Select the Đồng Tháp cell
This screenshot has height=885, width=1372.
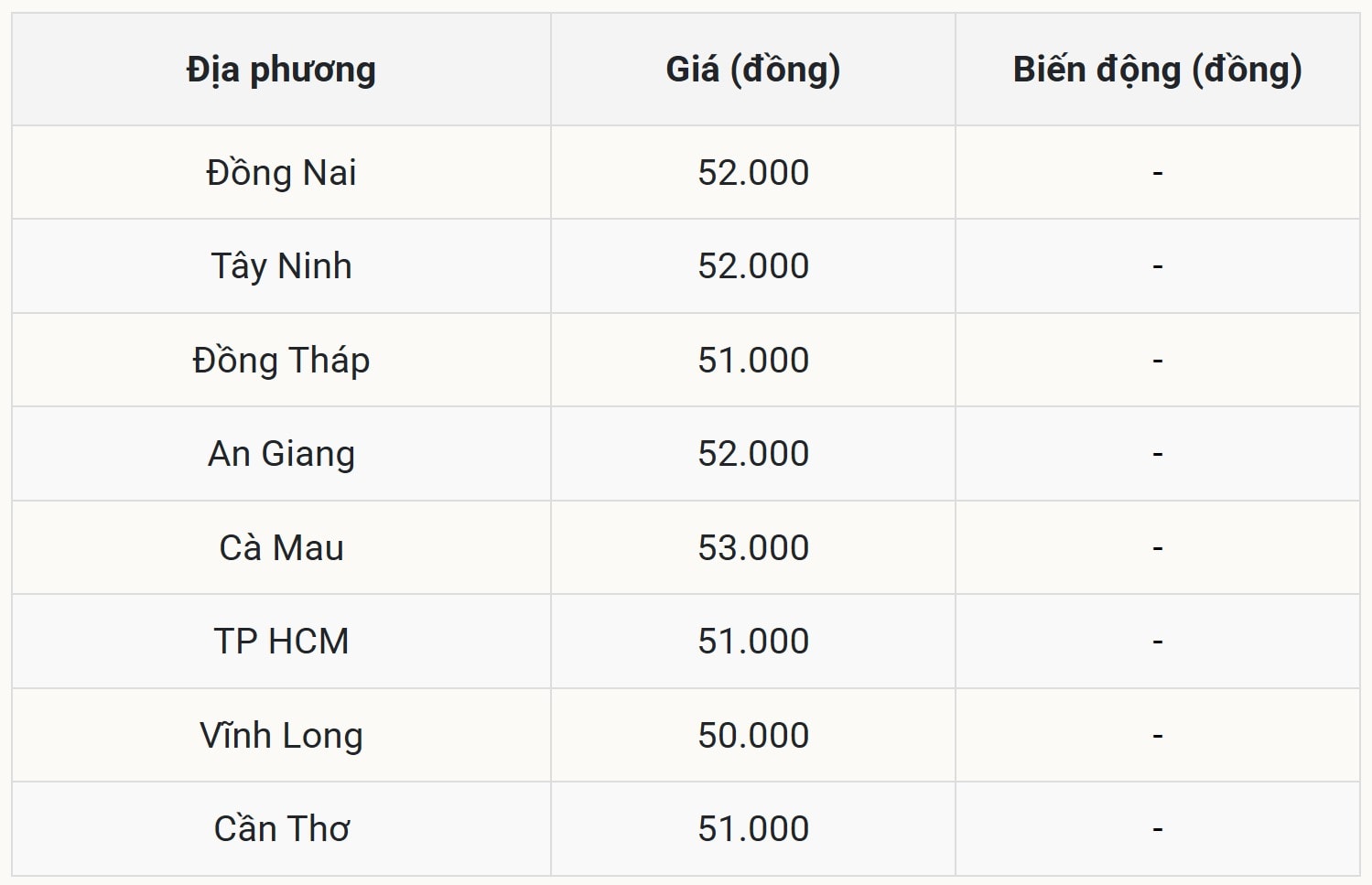click(x=281, y=361)
